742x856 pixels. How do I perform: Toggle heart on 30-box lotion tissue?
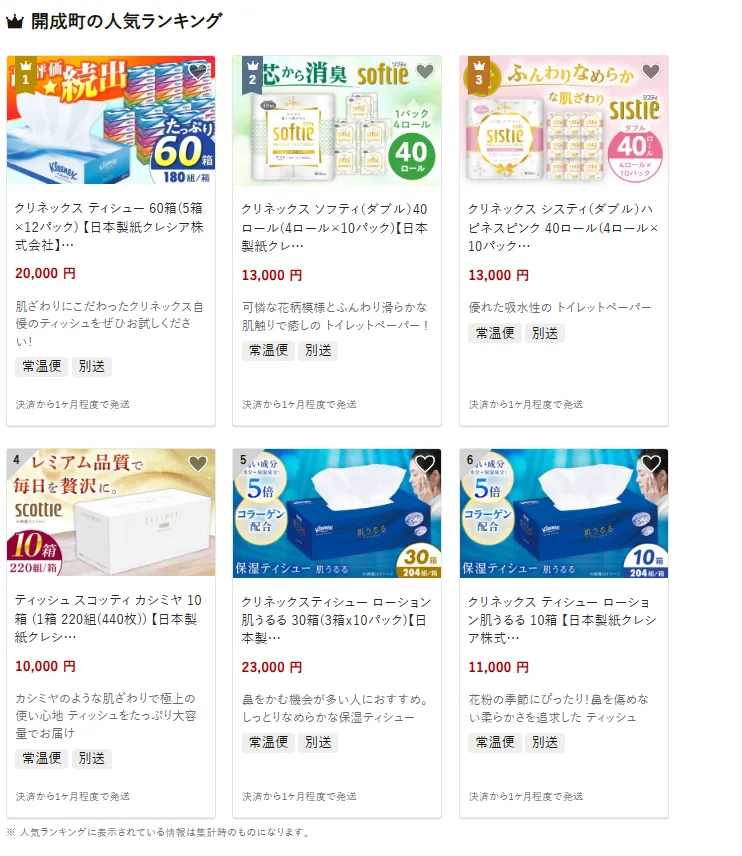[x=425, y=463]
